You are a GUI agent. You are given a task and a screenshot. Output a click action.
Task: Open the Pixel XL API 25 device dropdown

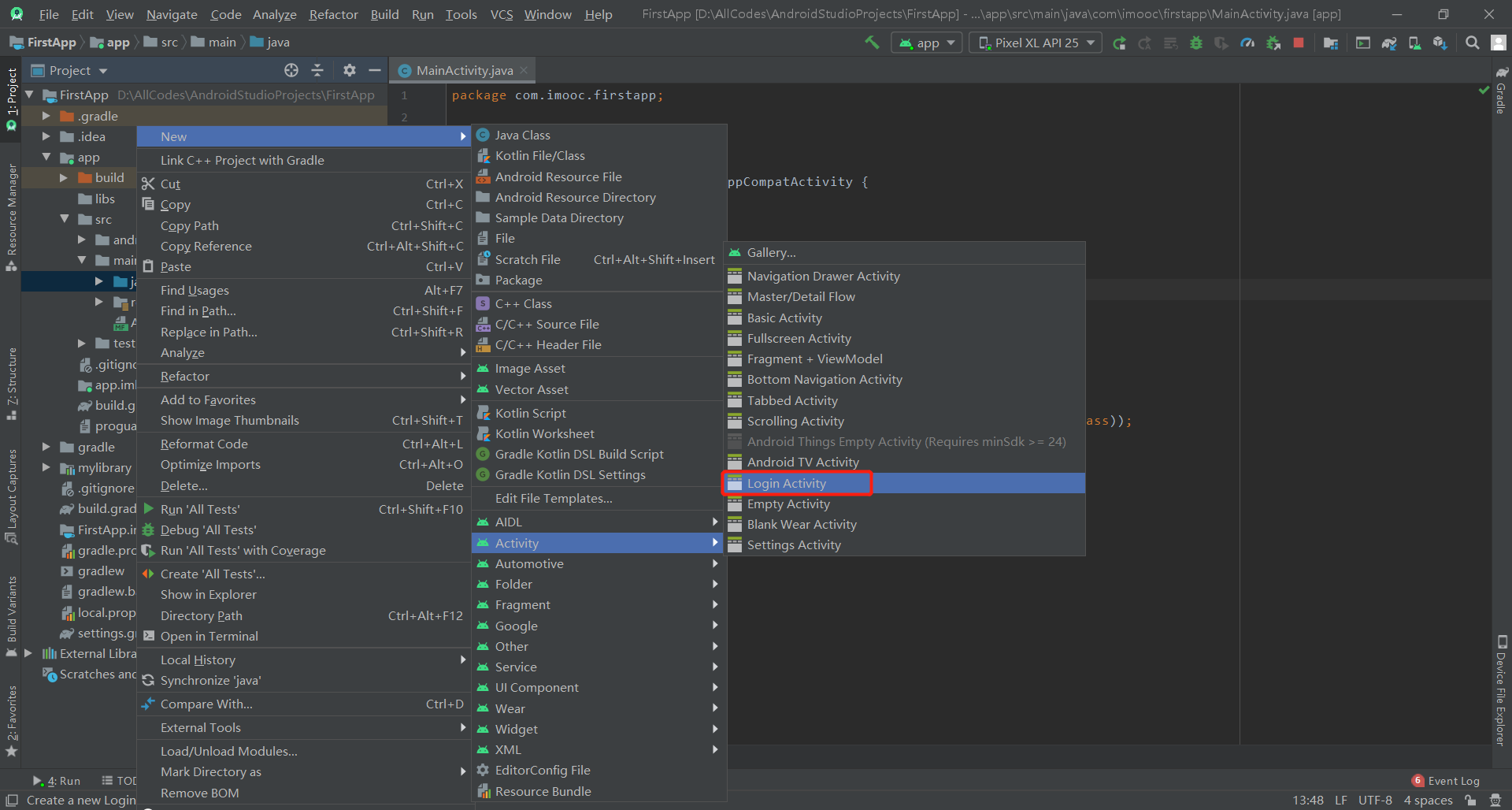coord(1036,43)
